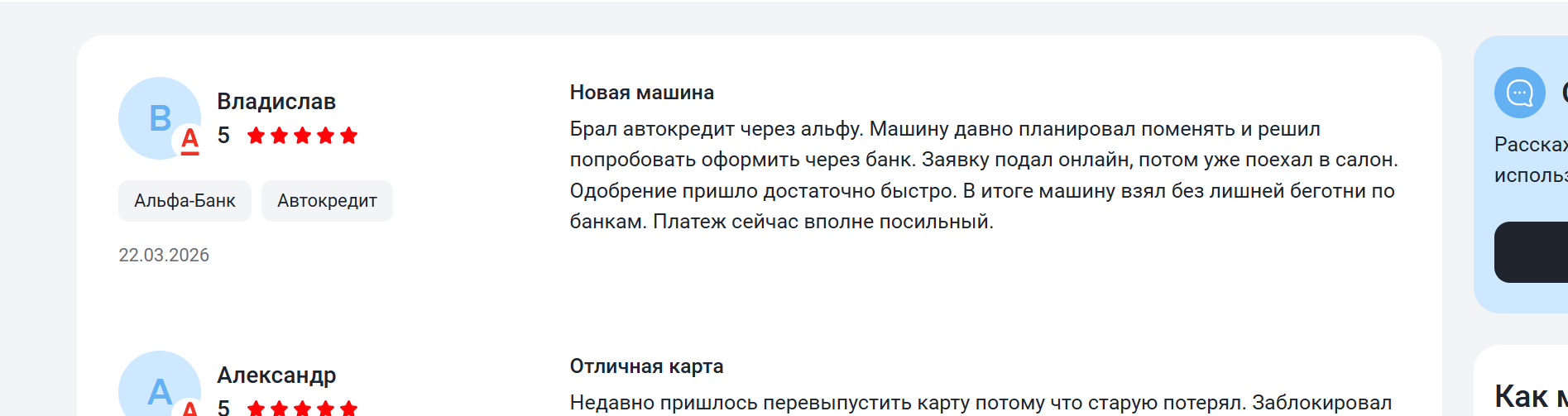
Task: Click third red star in Александр's rating
Action: tap(303, 408)
